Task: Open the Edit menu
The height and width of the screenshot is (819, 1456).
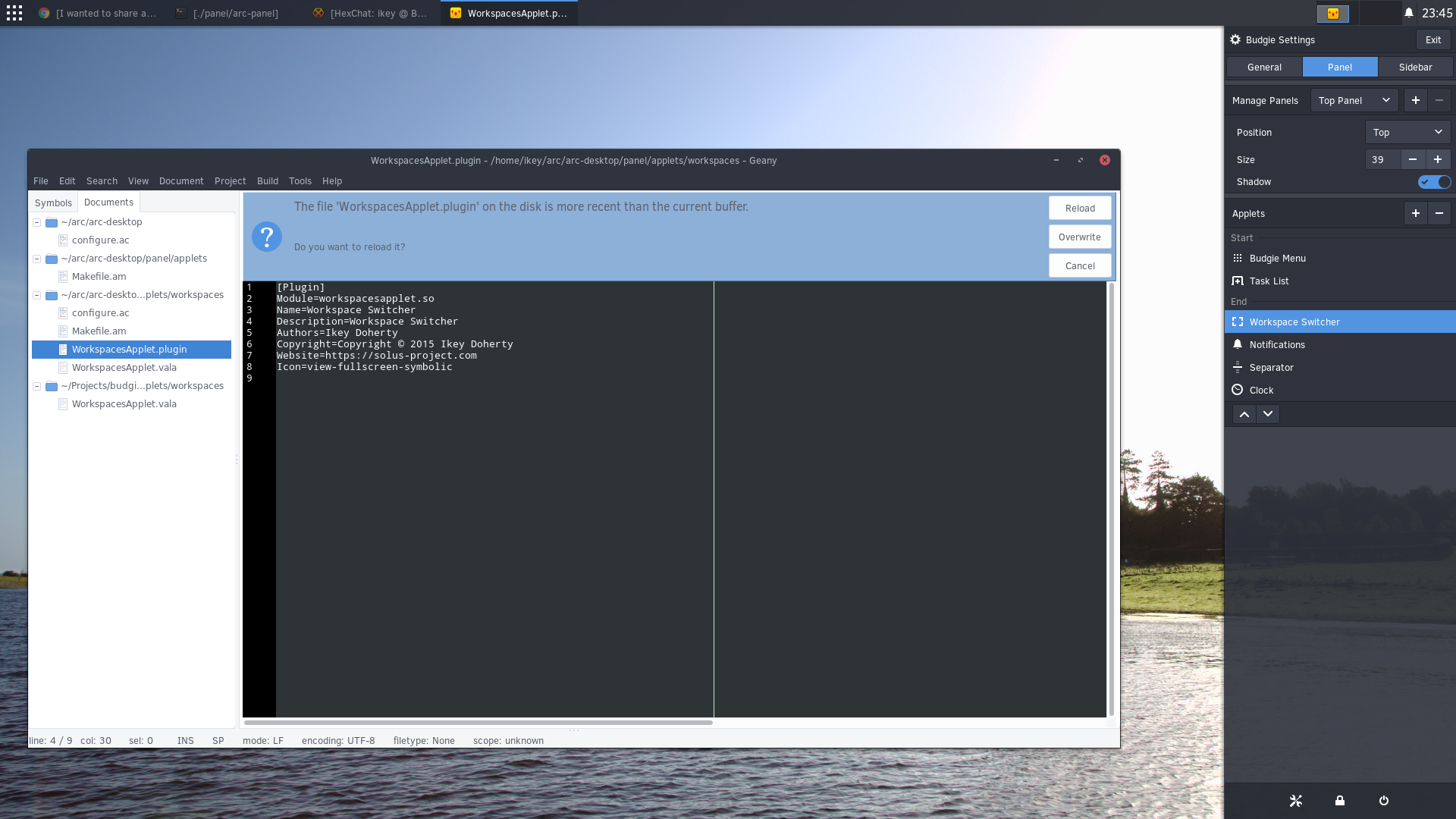Action: [x=67, y=181]
